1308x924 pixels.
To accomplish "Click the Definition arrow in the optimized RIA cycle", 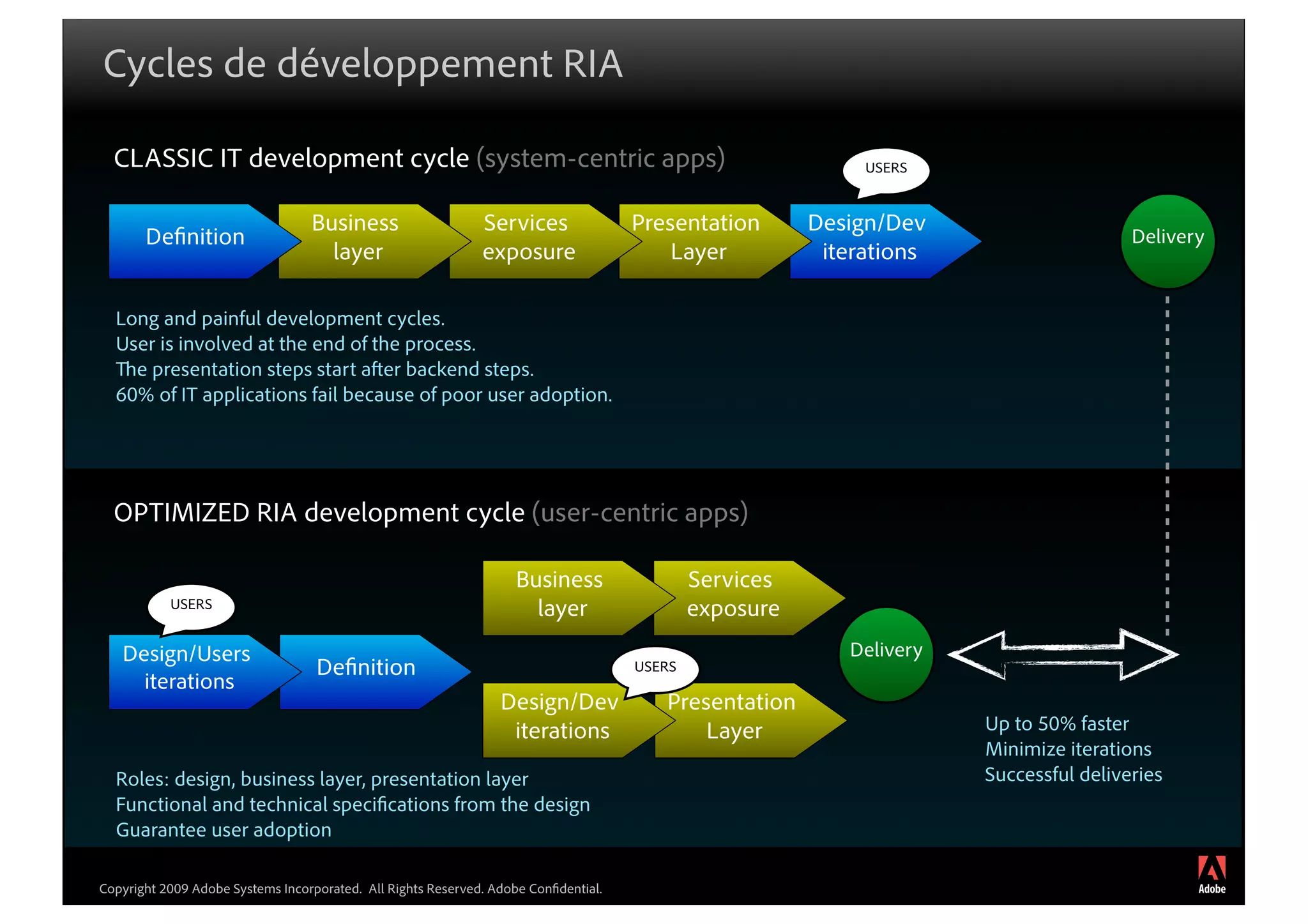I will [366, 670].
